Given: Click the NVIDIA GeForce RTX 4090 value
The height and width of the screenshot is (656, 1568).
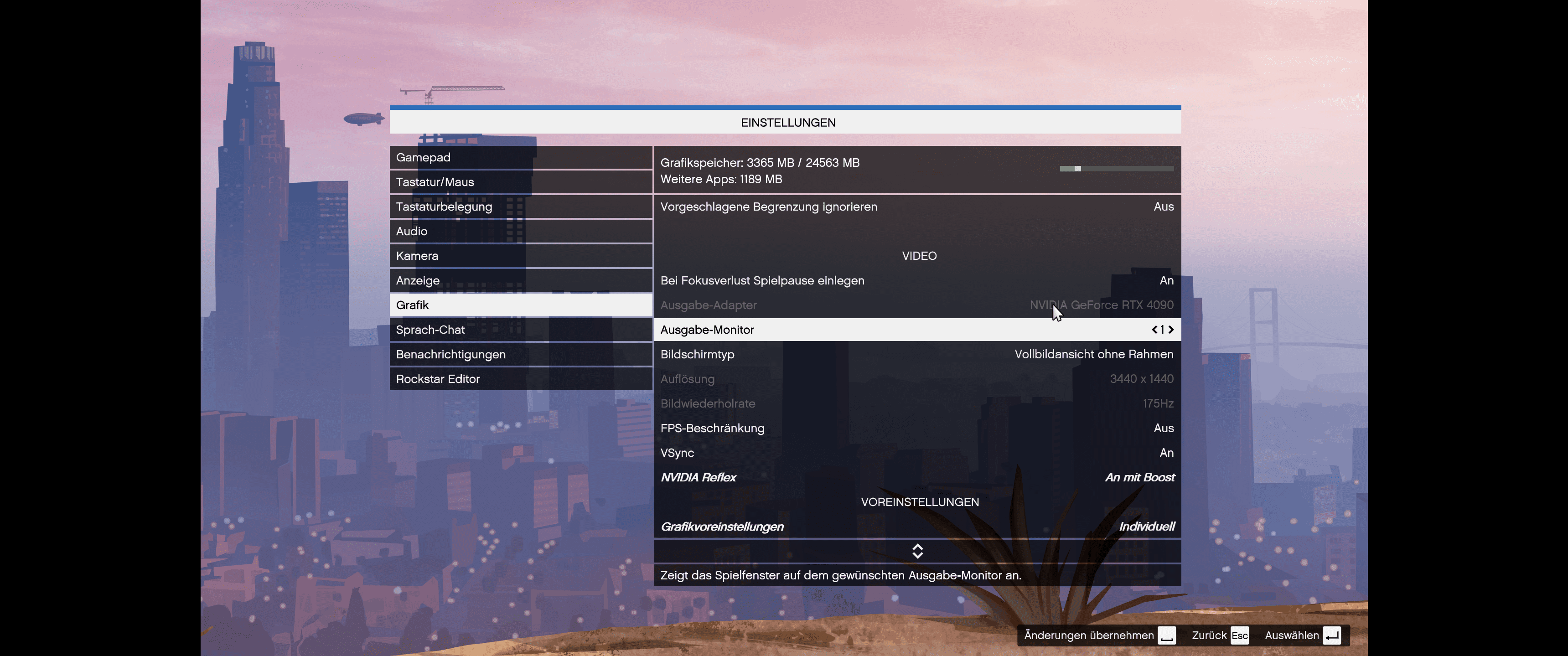Looking at the screenshot, I should click(1101, 305).
